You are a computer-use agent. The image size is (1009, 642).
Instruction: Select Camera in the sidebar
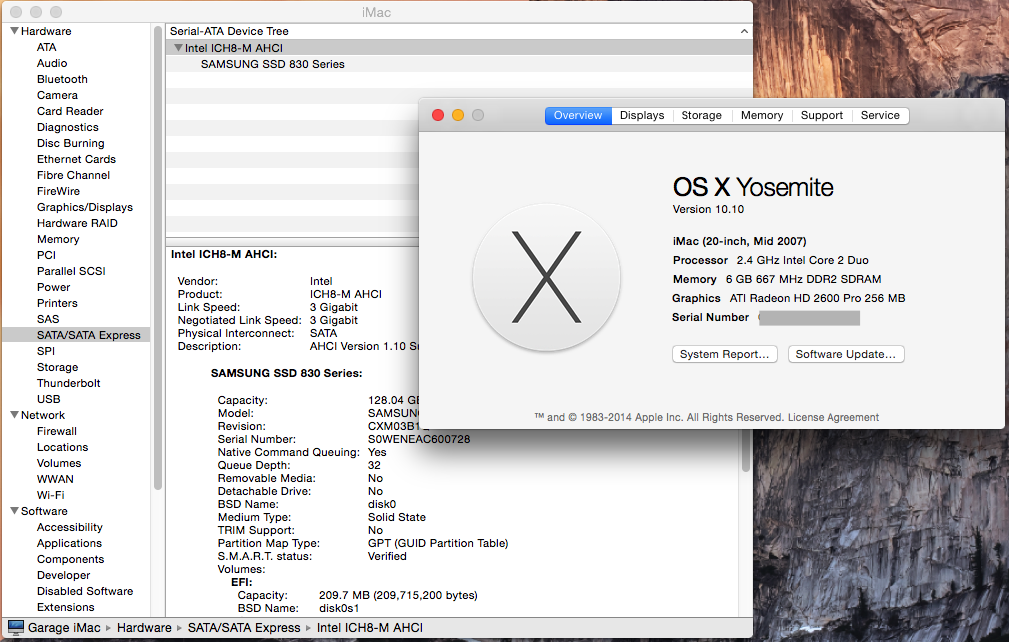57,95
